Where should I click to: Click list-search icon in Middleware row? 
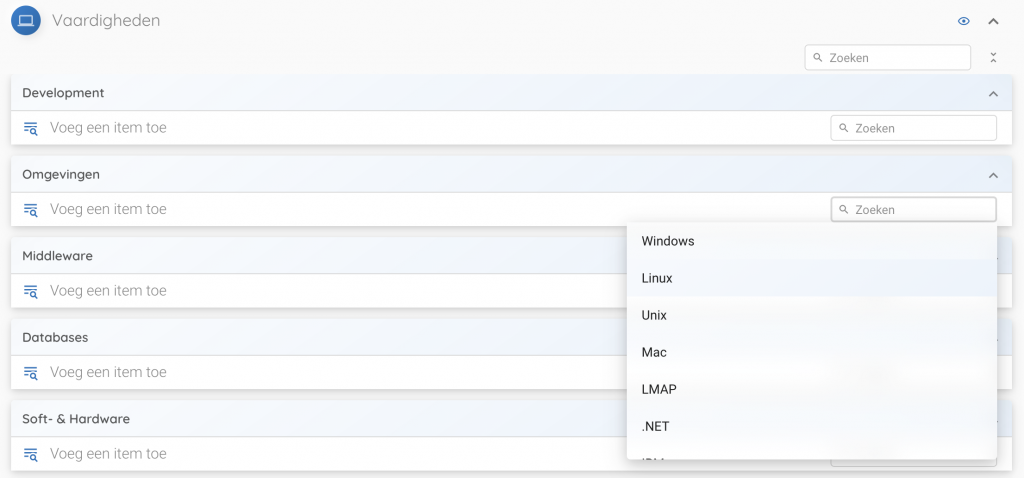[x=30, y=291]
